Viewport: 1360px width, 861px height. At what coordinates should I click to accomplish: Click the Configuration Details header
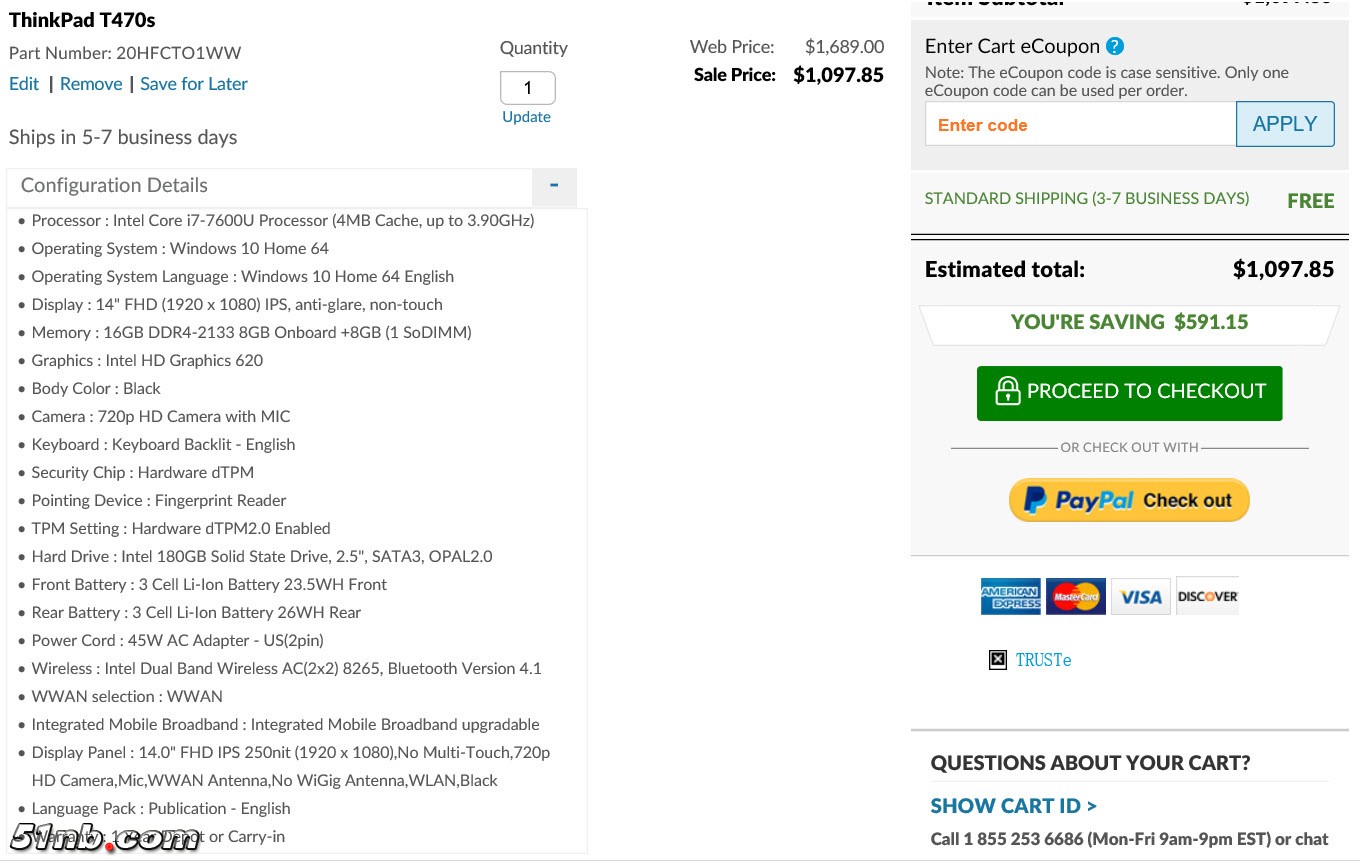114,186
